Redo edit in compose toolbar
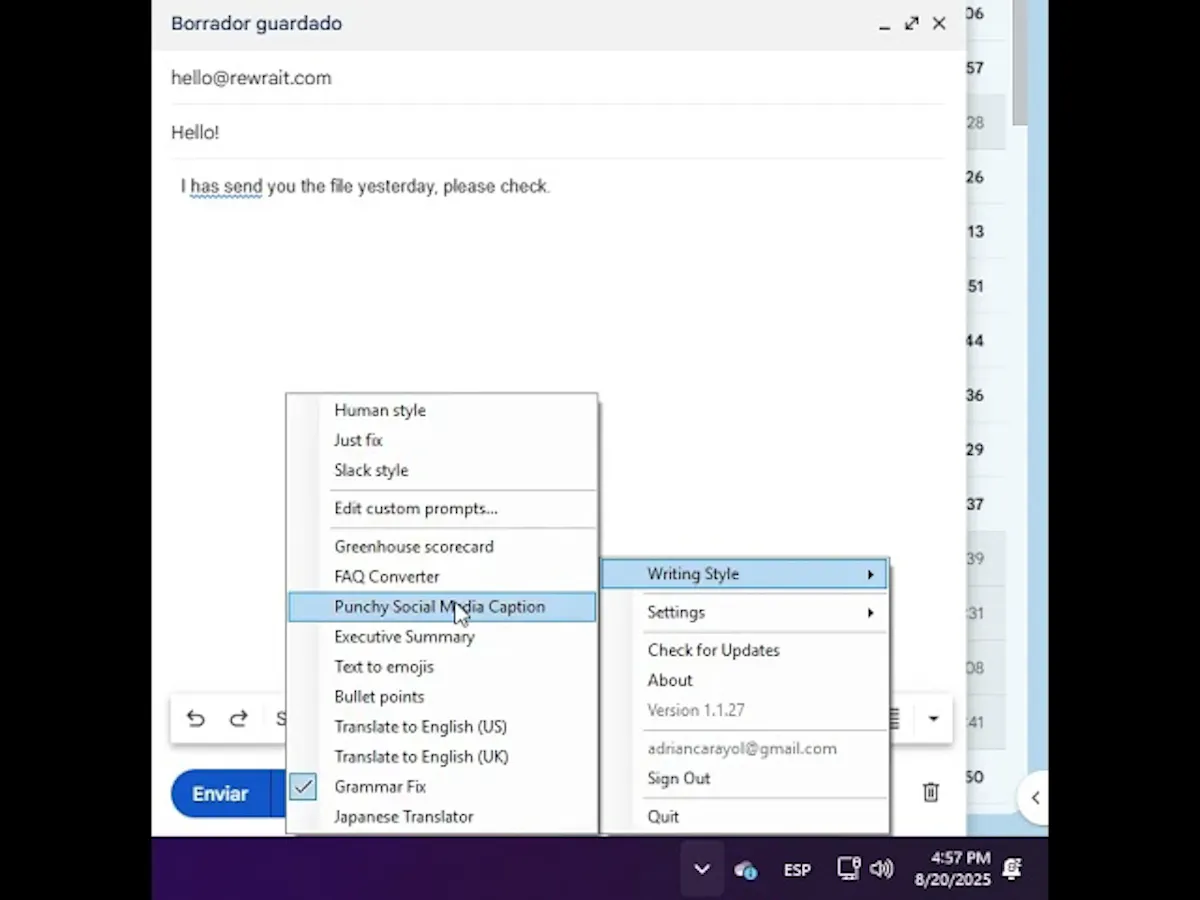The height and width of the screenshot is (900, 1200). pyautogui.click(x=238, y=719)
